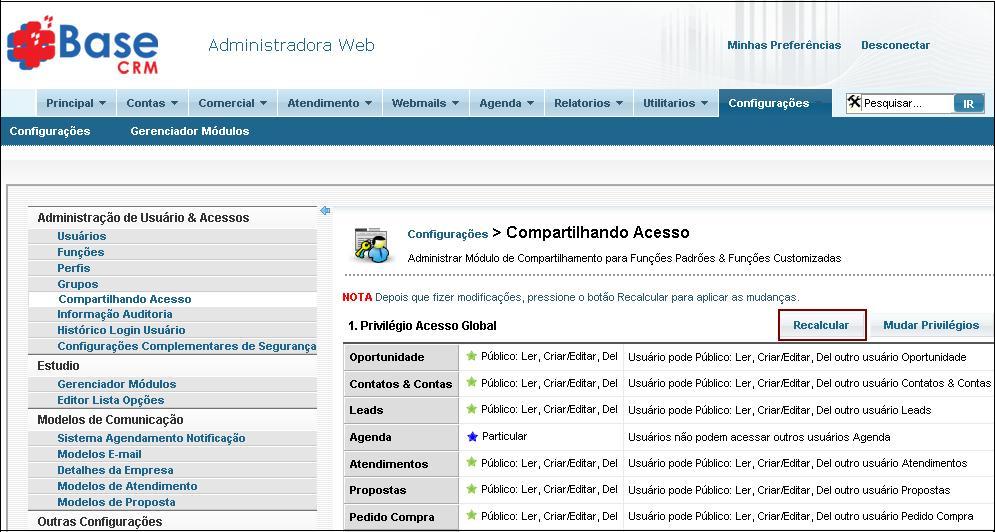Click the green star in the Leads row
This screenshot has height=532, width=995.
pyautogui.click(x=471, y=410)
